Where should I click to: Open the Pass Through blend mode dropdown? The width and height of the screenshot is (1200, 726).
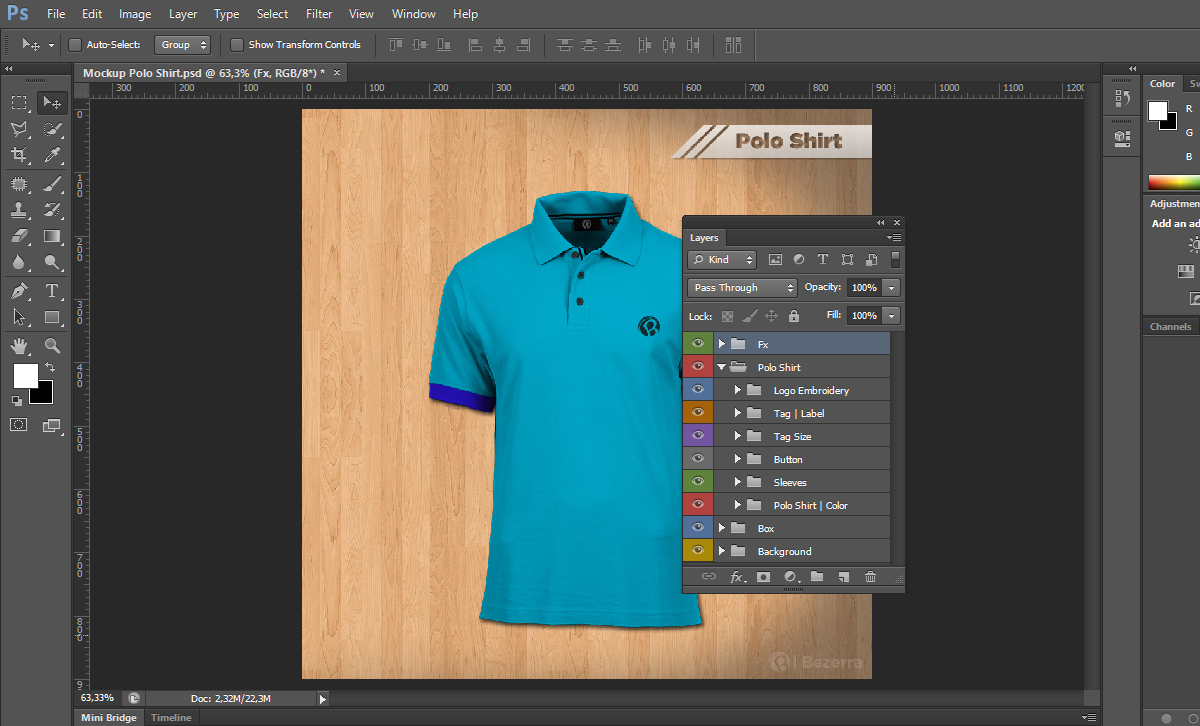[x=742, y=288]
